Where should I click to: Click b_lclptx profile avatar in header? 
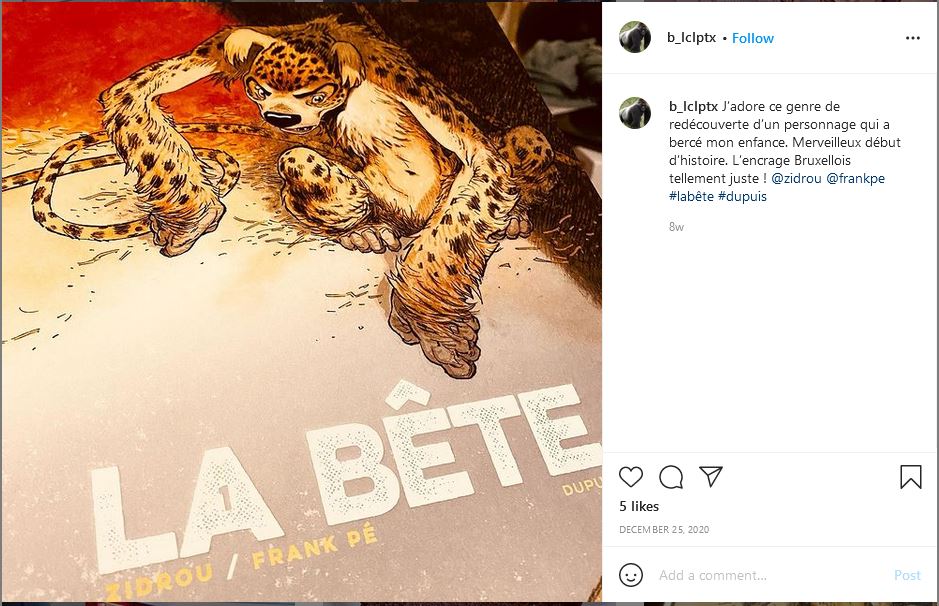point(635,38)
